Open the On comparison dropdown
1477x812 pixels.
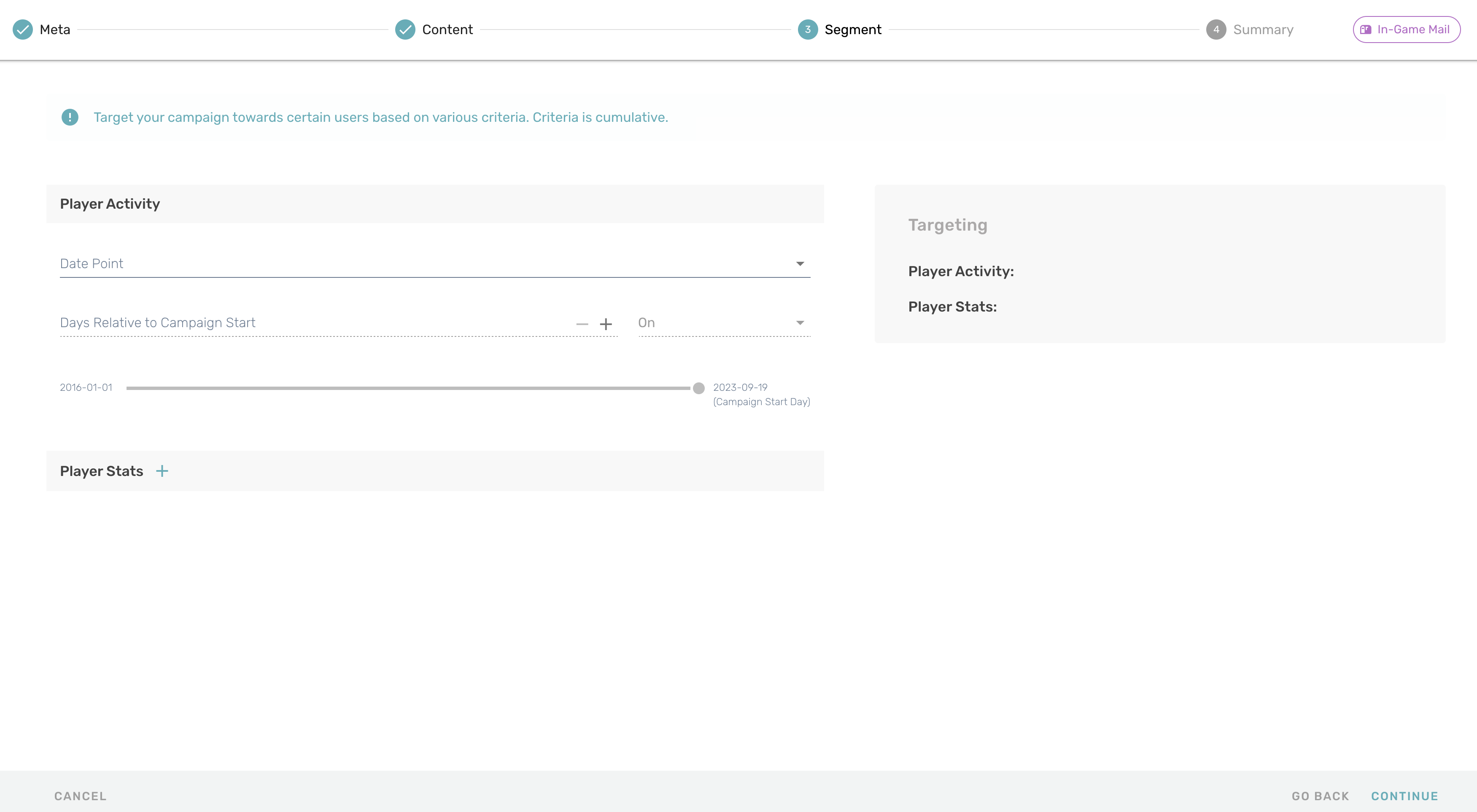(x=724, y=323)
